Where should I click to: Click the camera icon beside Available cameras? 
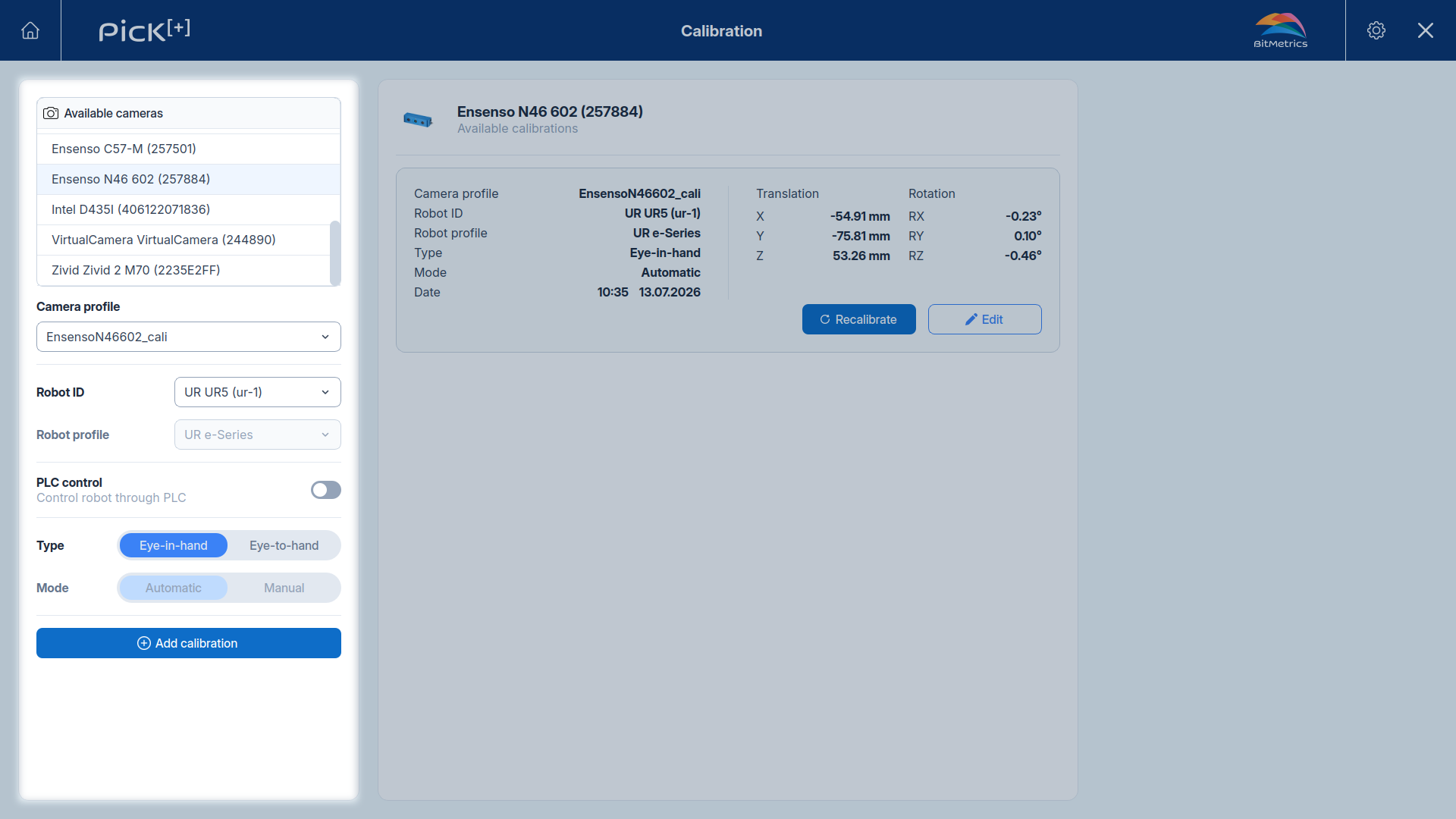(51, 113)
